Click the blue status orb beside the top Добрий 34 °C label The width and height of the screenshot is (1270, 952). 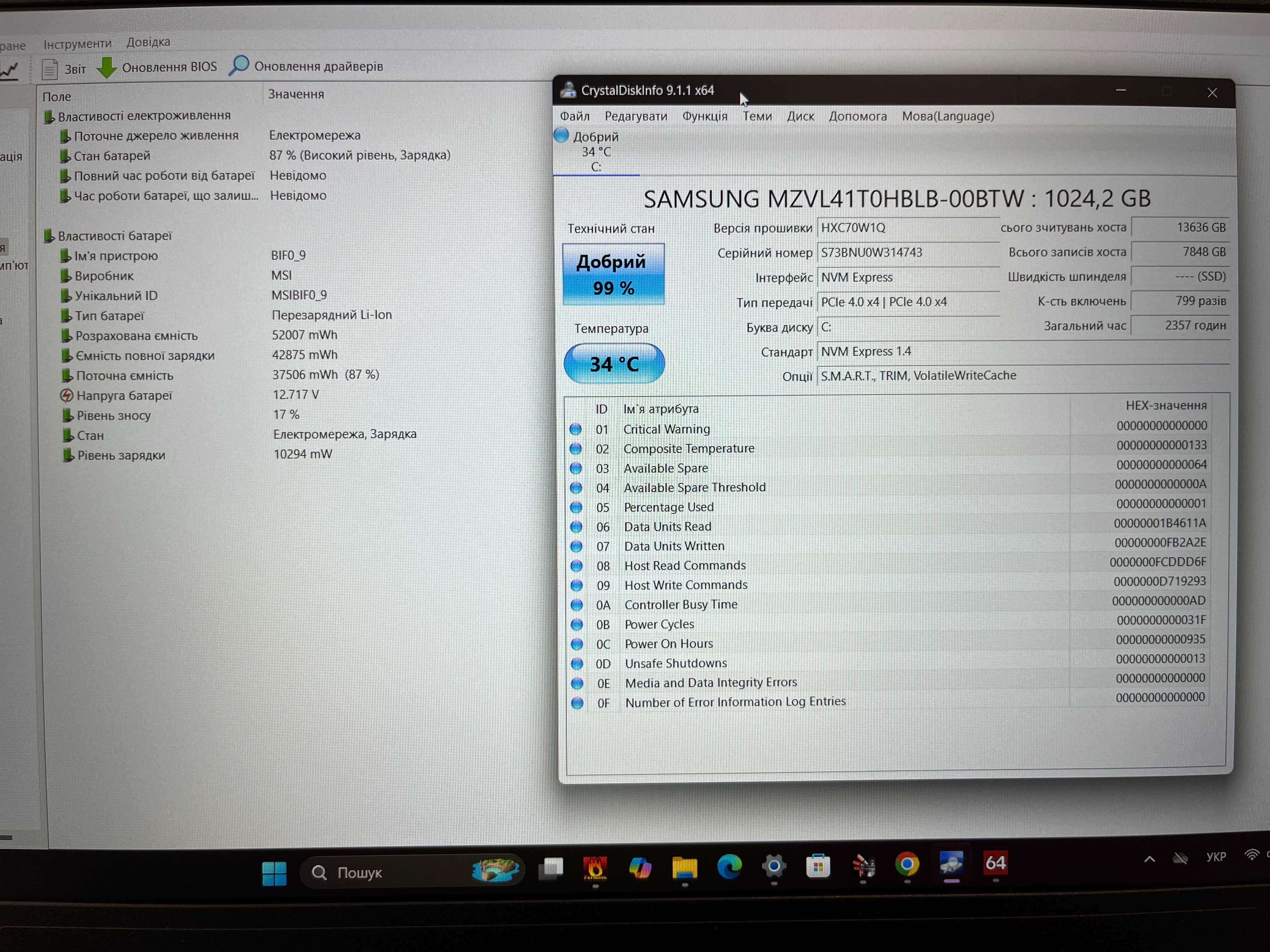[561, 135]
